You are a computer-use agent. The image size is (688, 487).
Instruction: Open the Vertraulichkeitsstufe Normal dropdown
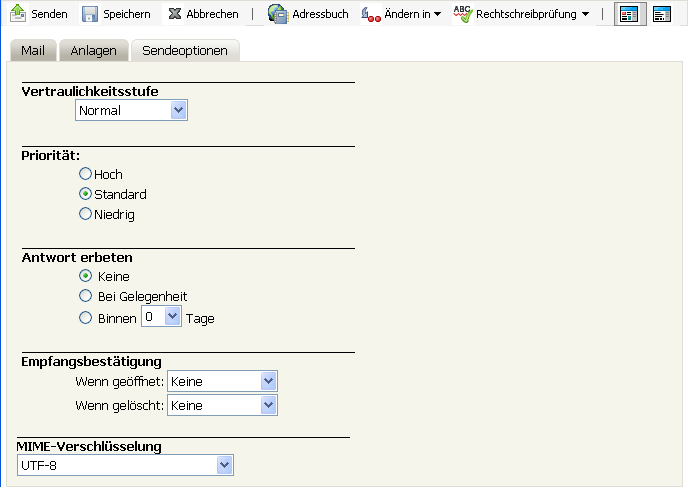tap(131, 110)
